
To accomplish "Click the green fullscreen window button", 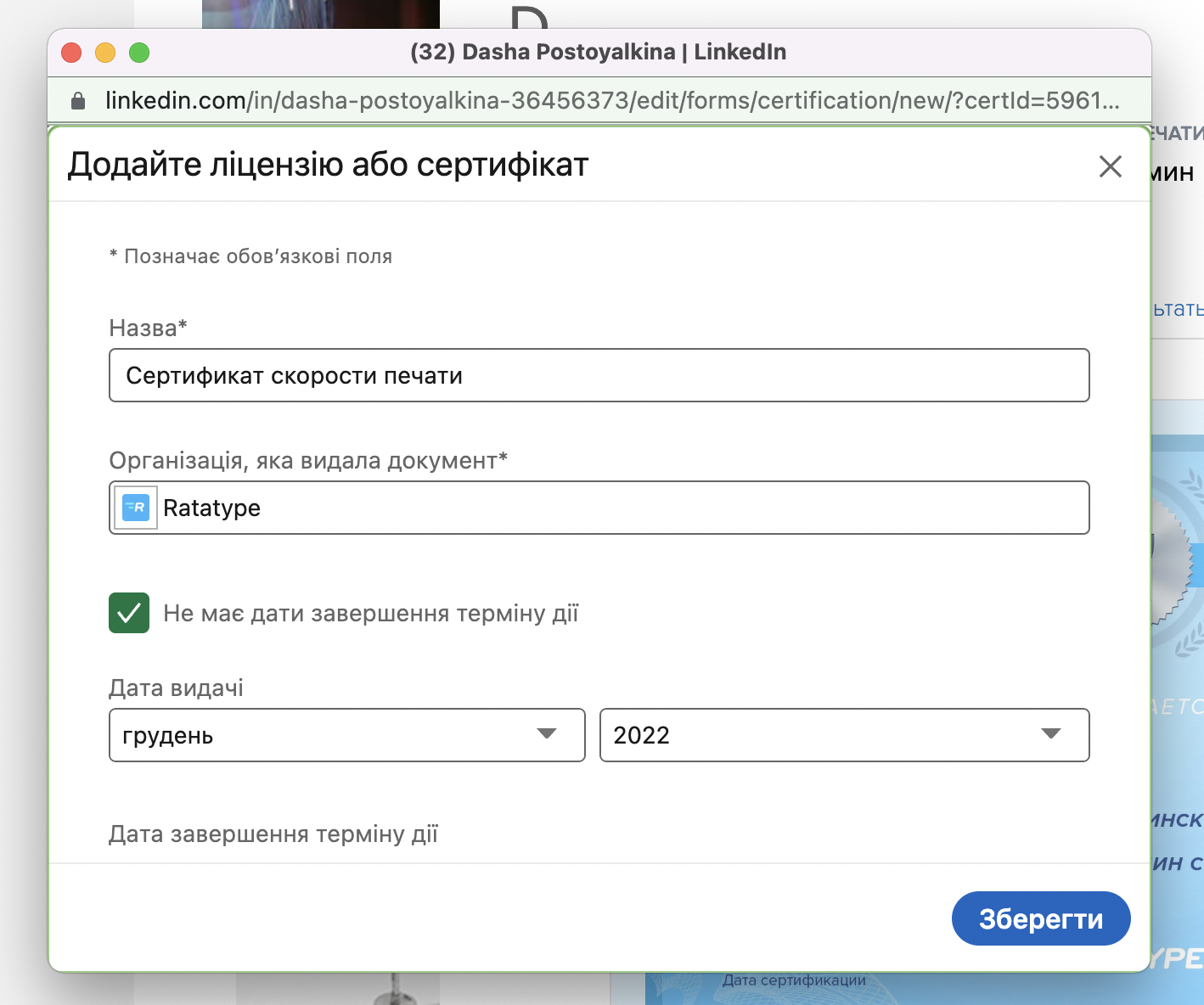I will [x=139, y=53].
